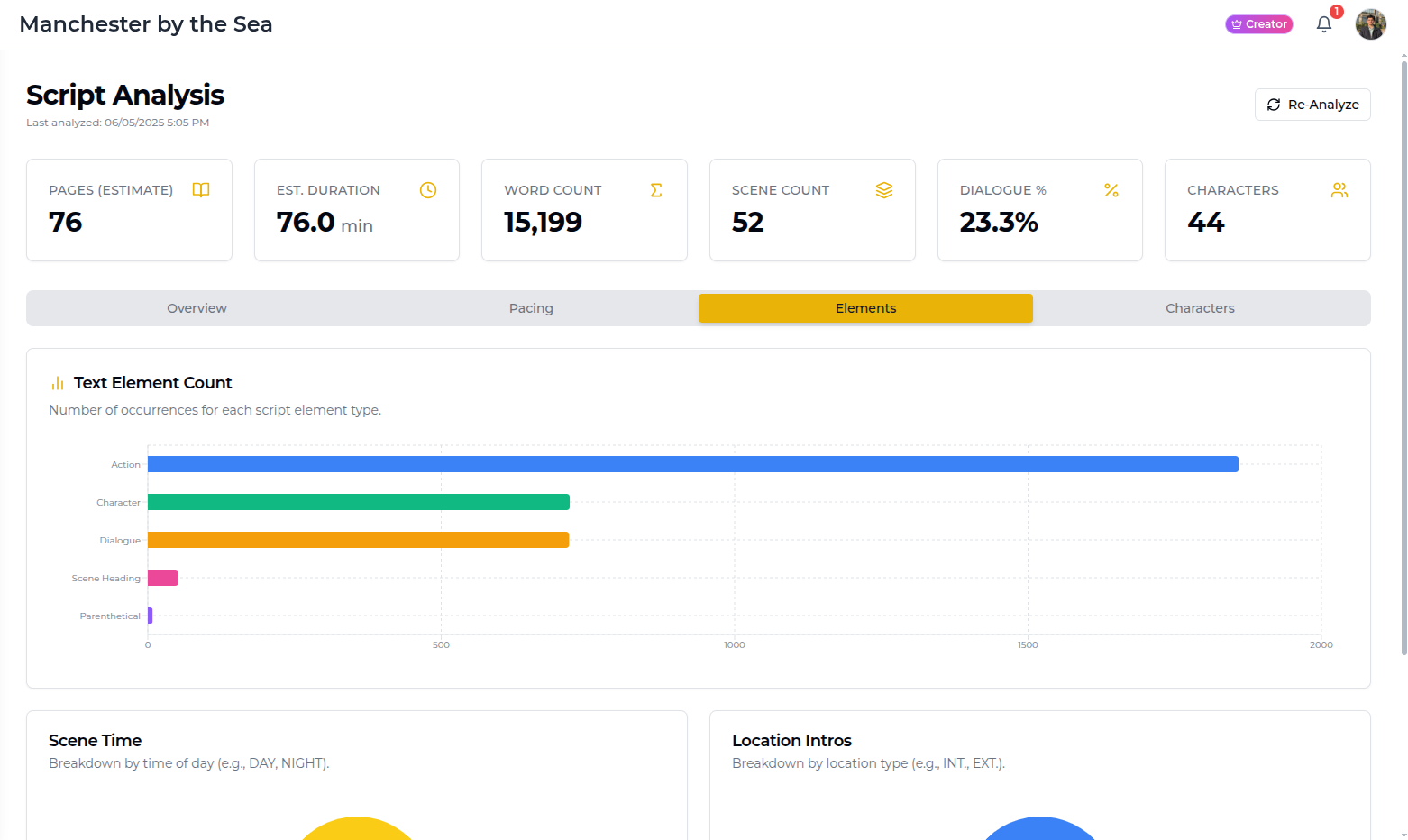This screenshot has height=840, width=1408.
Task: Click the Creator plan badge
Action: [1258, 24]
